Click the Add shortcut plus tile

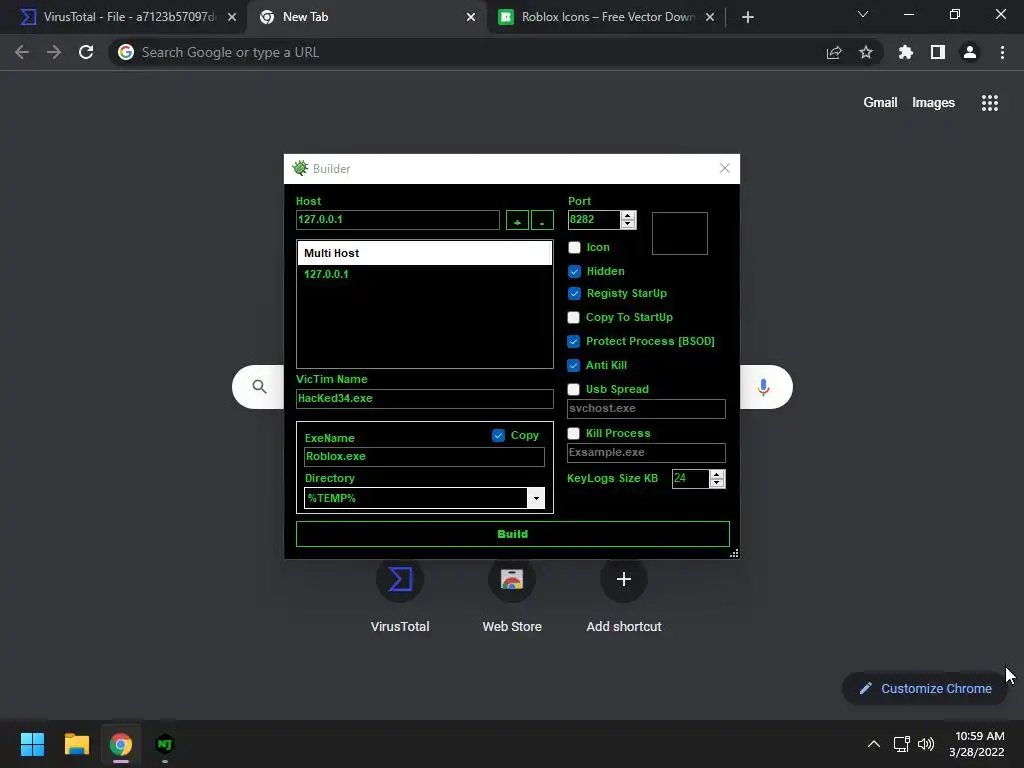click(x=624, y=579)
